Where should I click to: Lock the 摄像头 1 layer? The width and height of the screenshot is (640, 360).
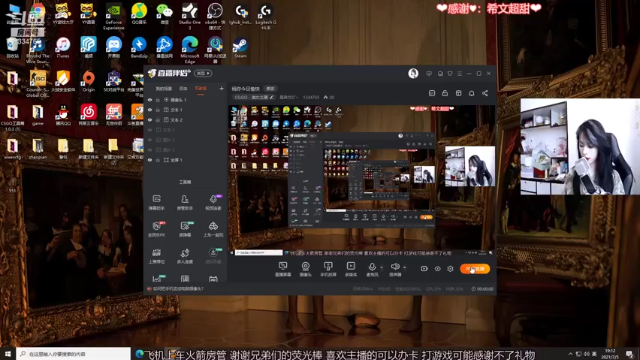tap(158, 100)
